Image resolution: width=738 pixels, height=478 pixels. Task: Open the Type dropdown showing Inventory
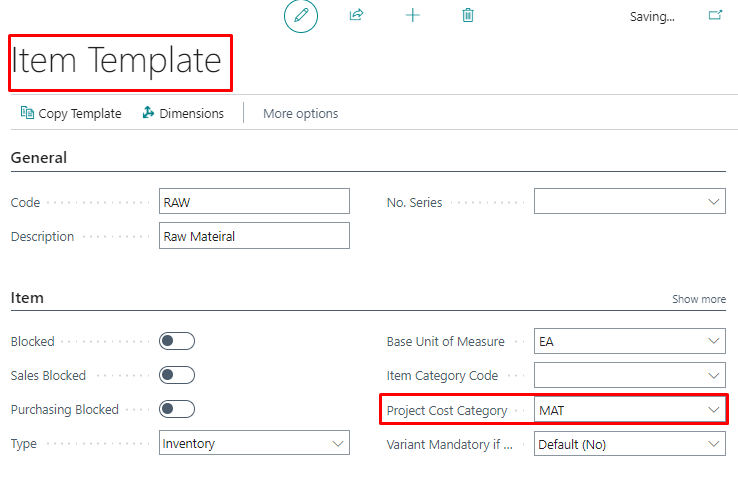337,443
